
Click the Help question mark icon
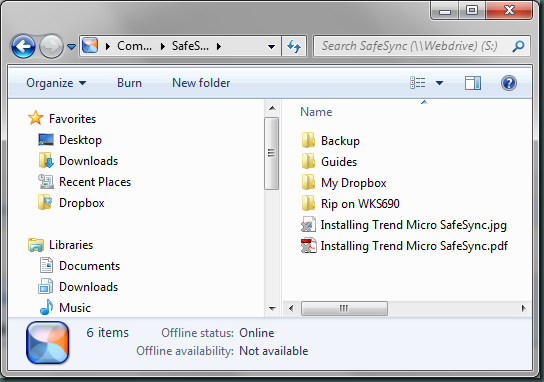click(x=509, y=83)
